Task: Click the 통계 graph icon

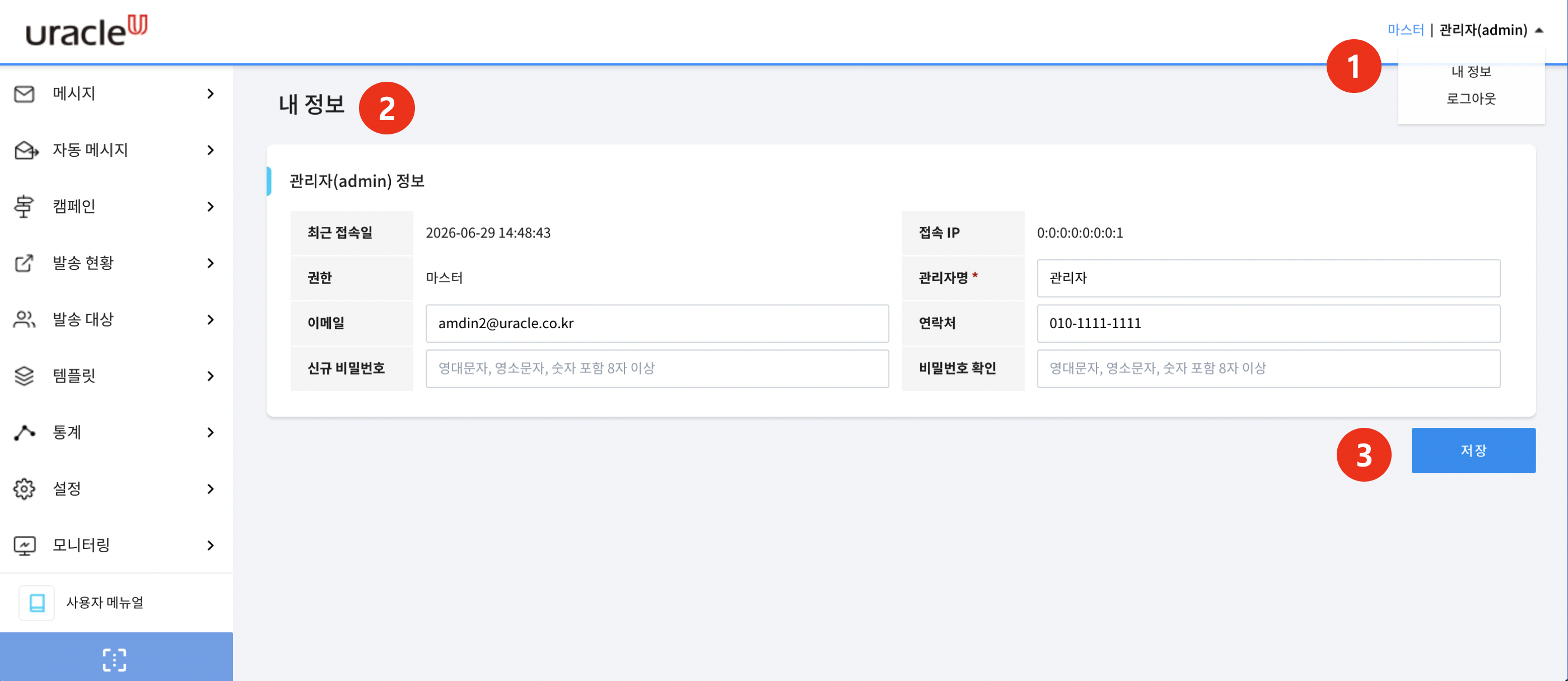Action: (24, 432)
